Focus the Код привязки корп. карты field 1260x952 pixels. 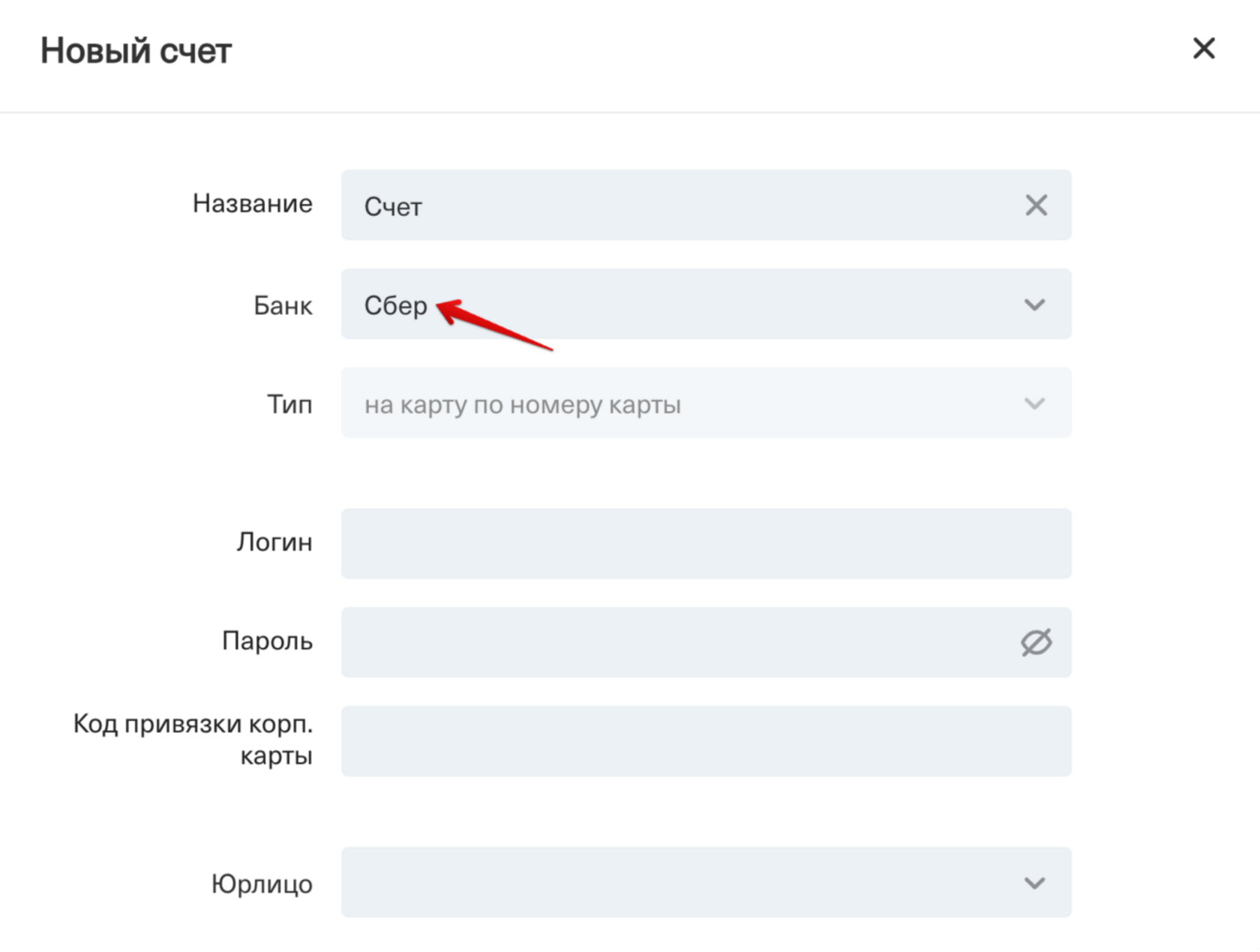705,741
